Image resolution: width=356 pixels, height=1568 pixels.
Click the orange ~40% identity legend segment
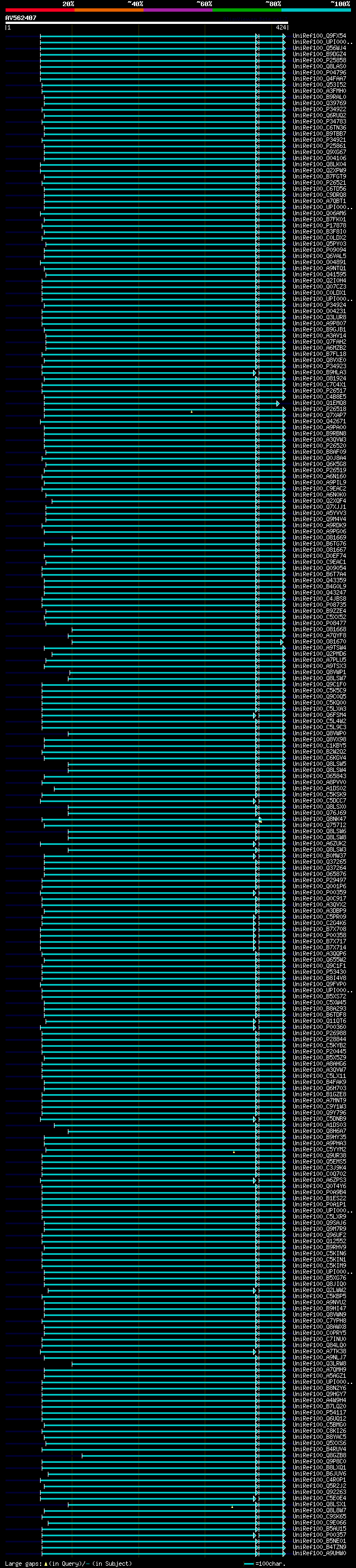[109, 10]
